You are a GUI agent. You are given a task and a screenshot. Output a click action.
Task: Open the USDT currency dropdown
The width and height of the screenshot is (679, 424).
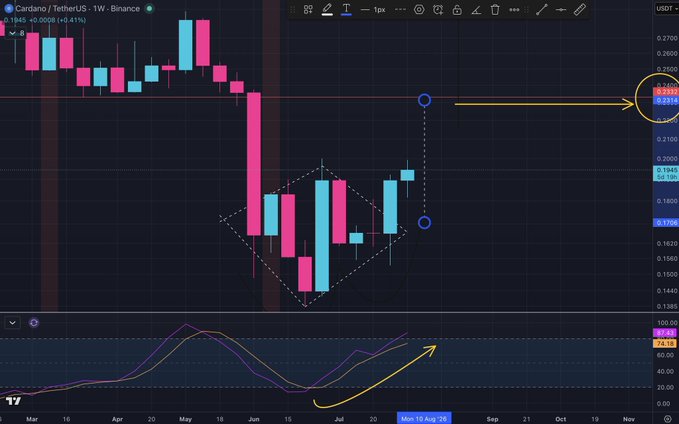[666, 8]
